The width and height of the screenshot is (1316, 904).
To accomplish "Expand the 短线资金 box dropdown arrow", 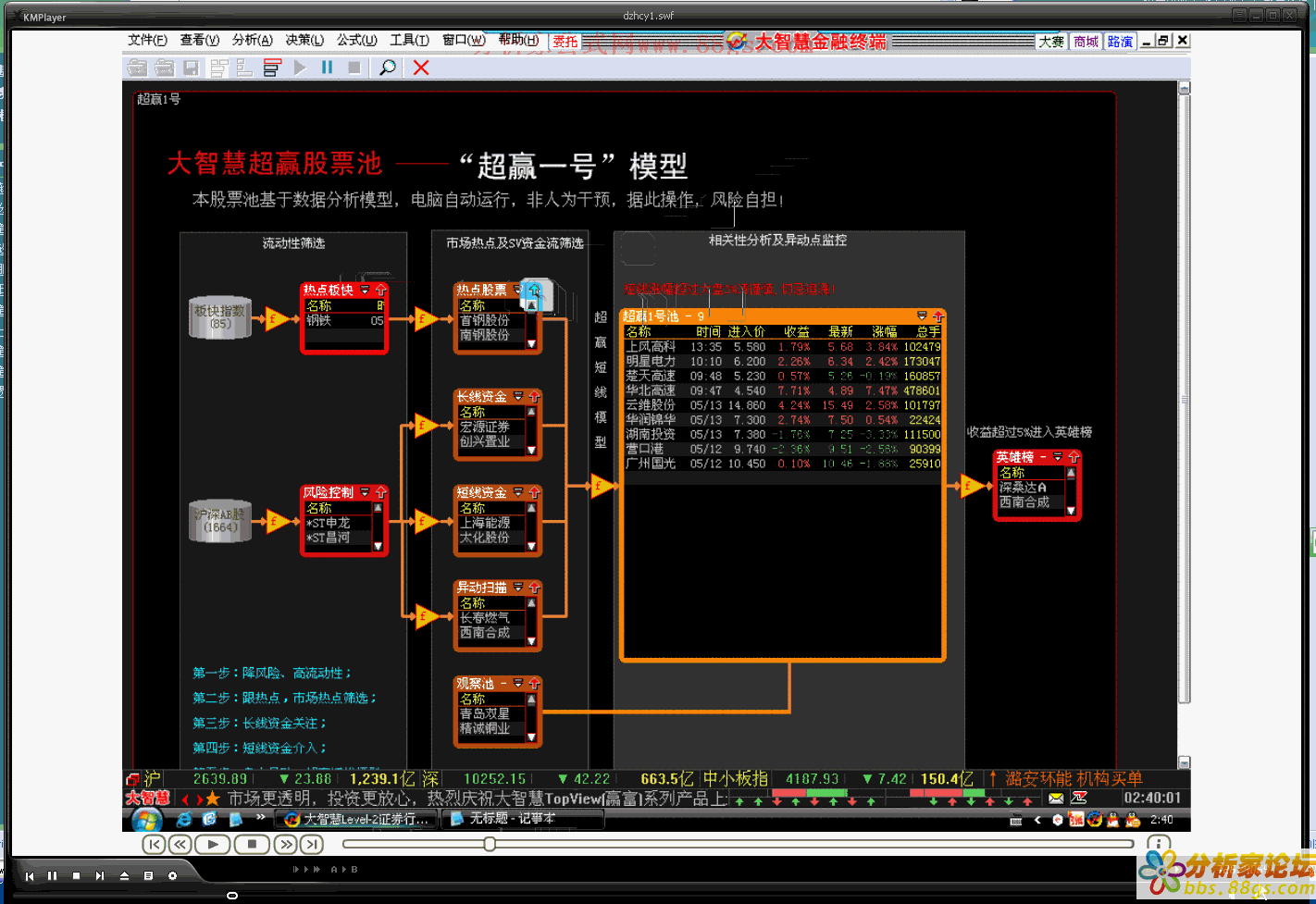I will [518, 492].
